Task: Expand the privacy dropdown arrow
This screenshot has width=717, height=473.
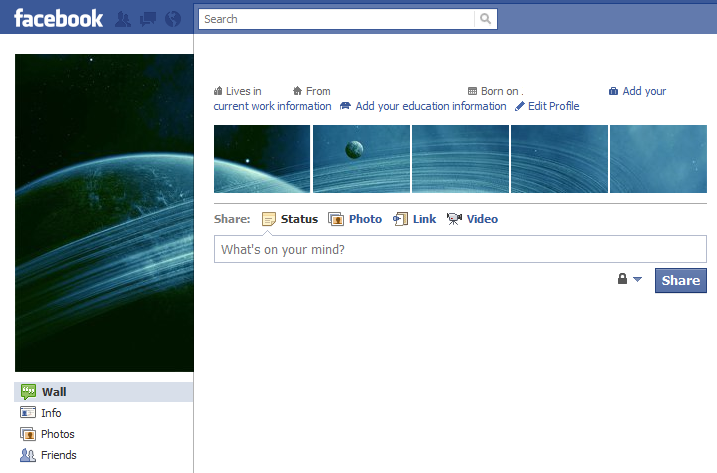Action: (x=637, y=279)
